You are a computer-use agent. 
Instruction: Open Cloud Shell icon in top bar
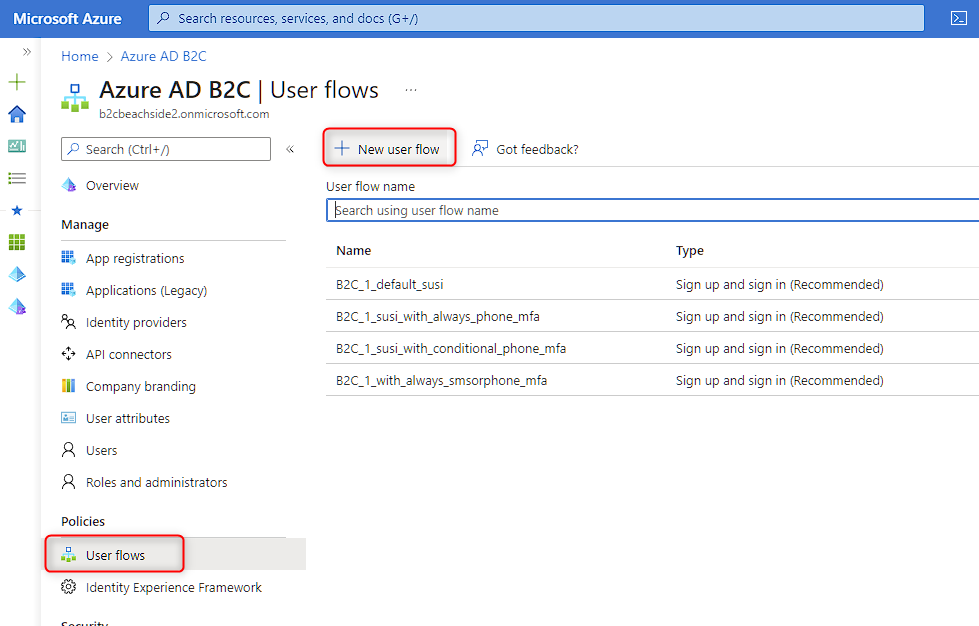click(958, 18)
